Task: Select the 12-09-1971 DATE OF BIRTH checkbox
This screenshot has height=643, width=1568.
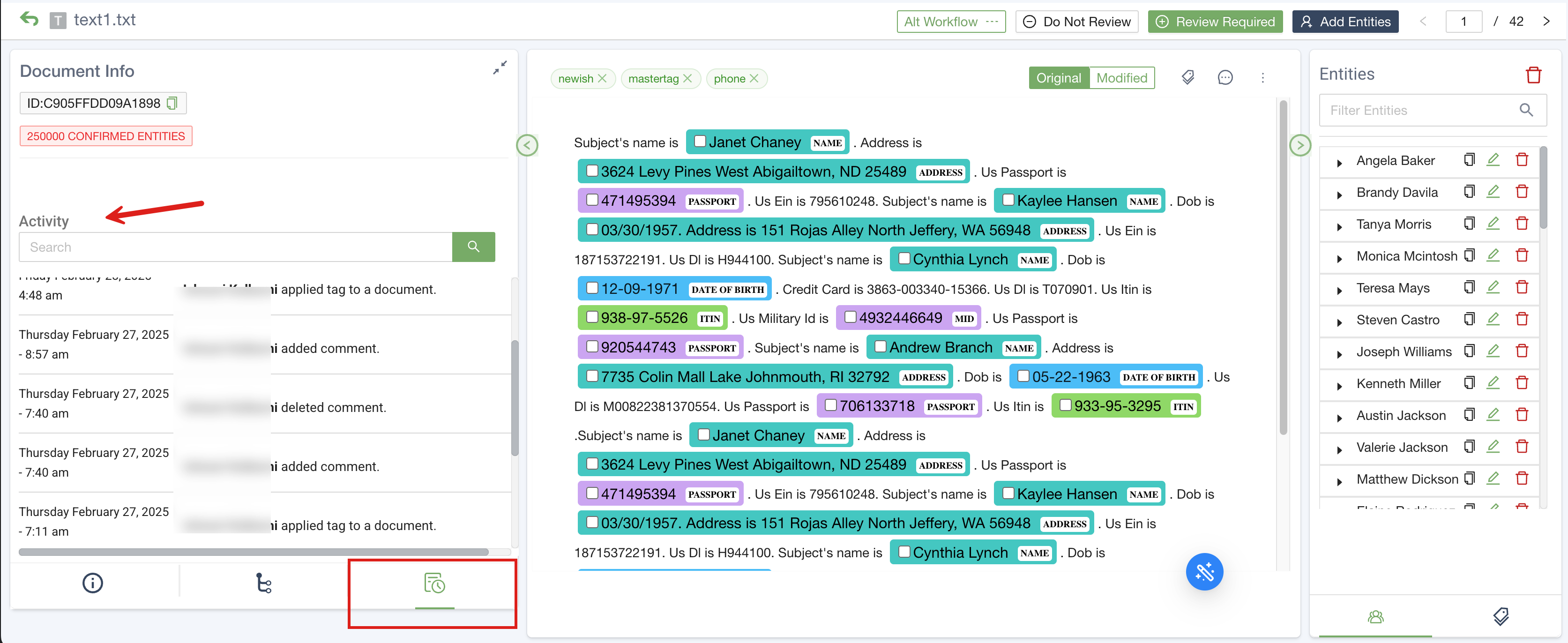Action: [592, 288]
